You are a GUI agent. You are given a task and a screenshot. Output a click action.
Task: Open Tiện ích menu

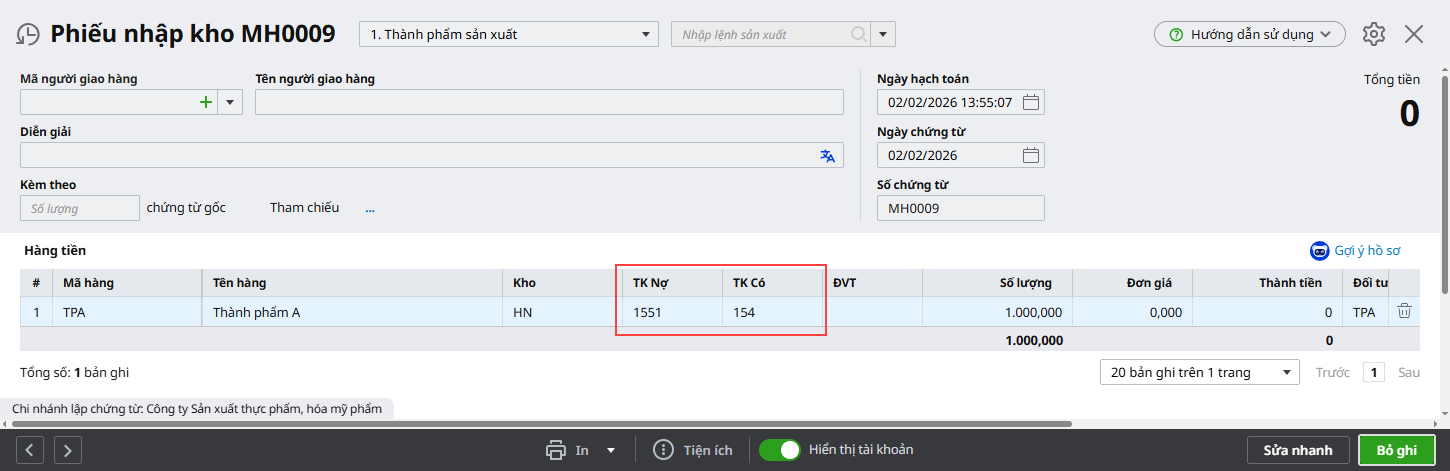[x=692, y=450]
